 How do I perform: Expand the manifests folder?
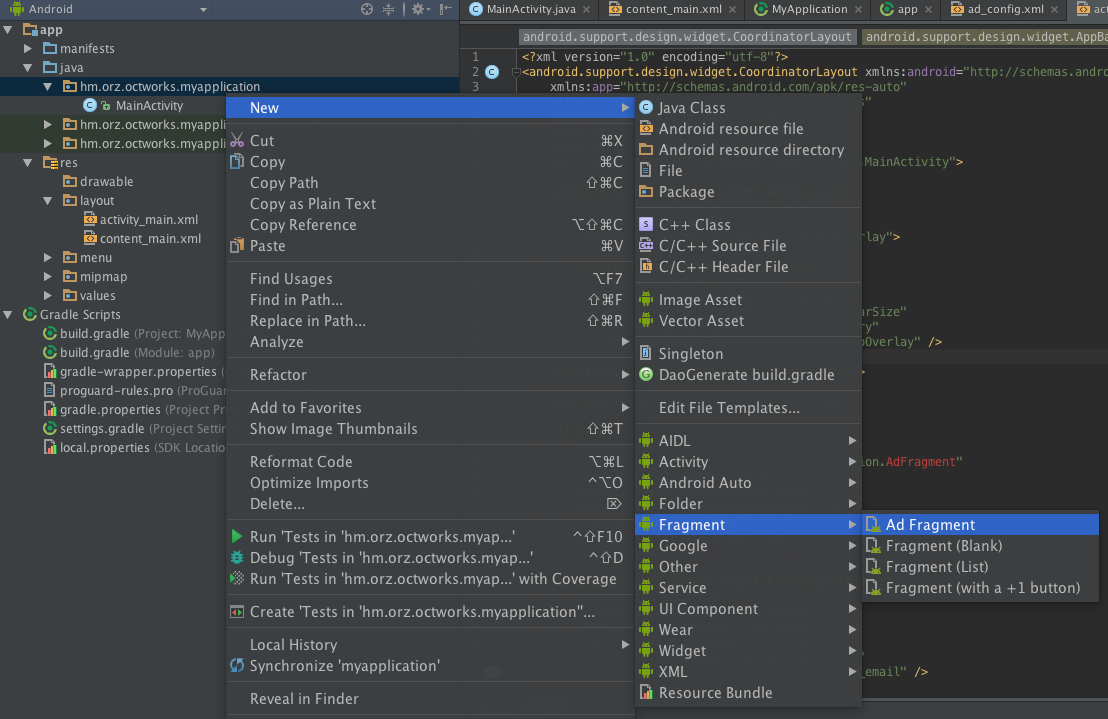coord(28,49)
